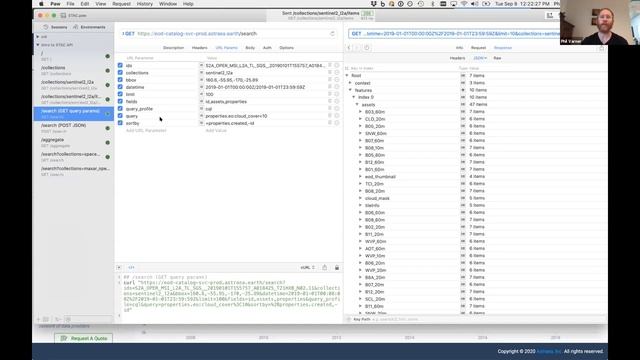
Task: Collapse the Index 0 node
Action: pyautogui.click(x=353, y=97)
